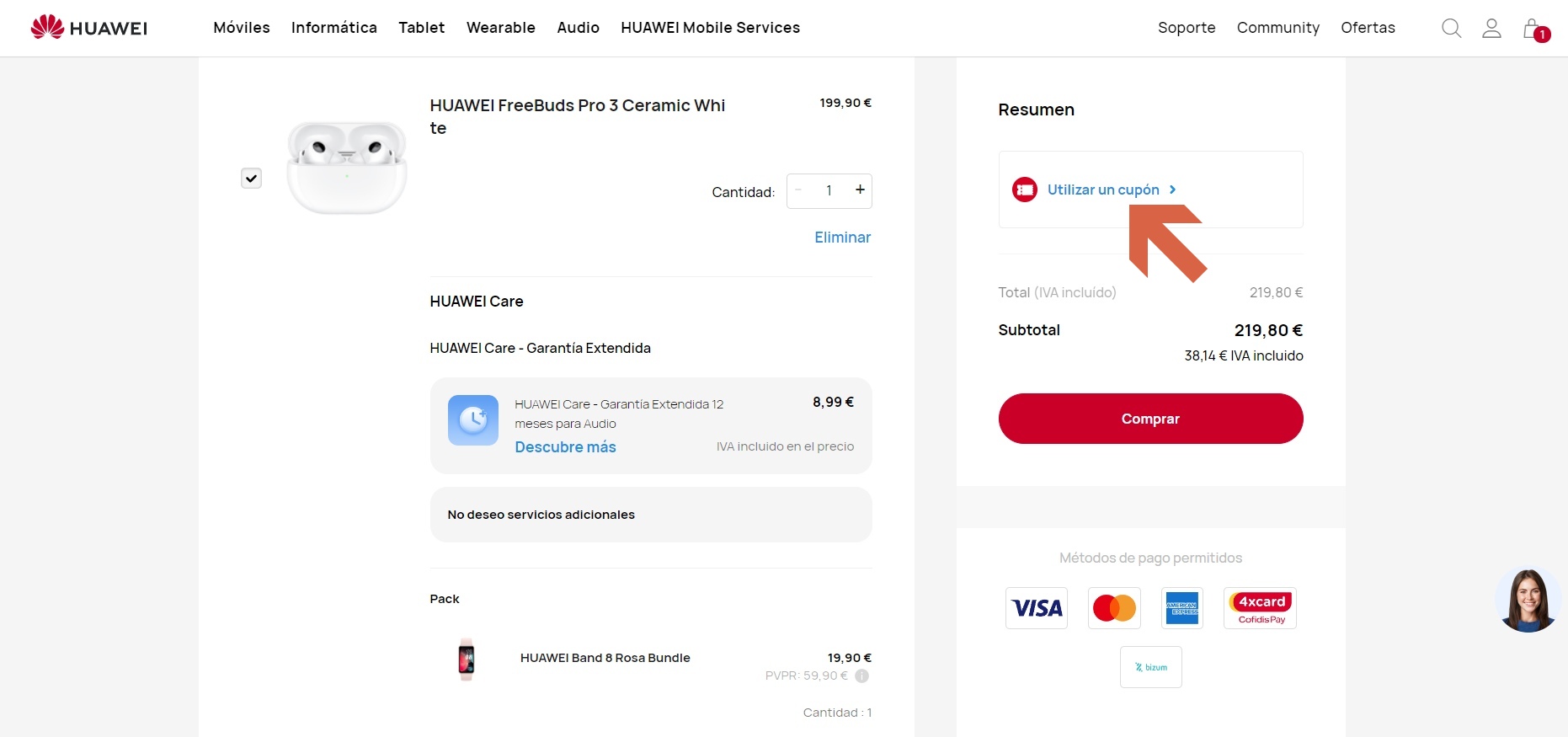The image size is (1568, 737).
Task: Click the FreeBuds Pro 3 product thumbnail
Action: tap(347, 167)
